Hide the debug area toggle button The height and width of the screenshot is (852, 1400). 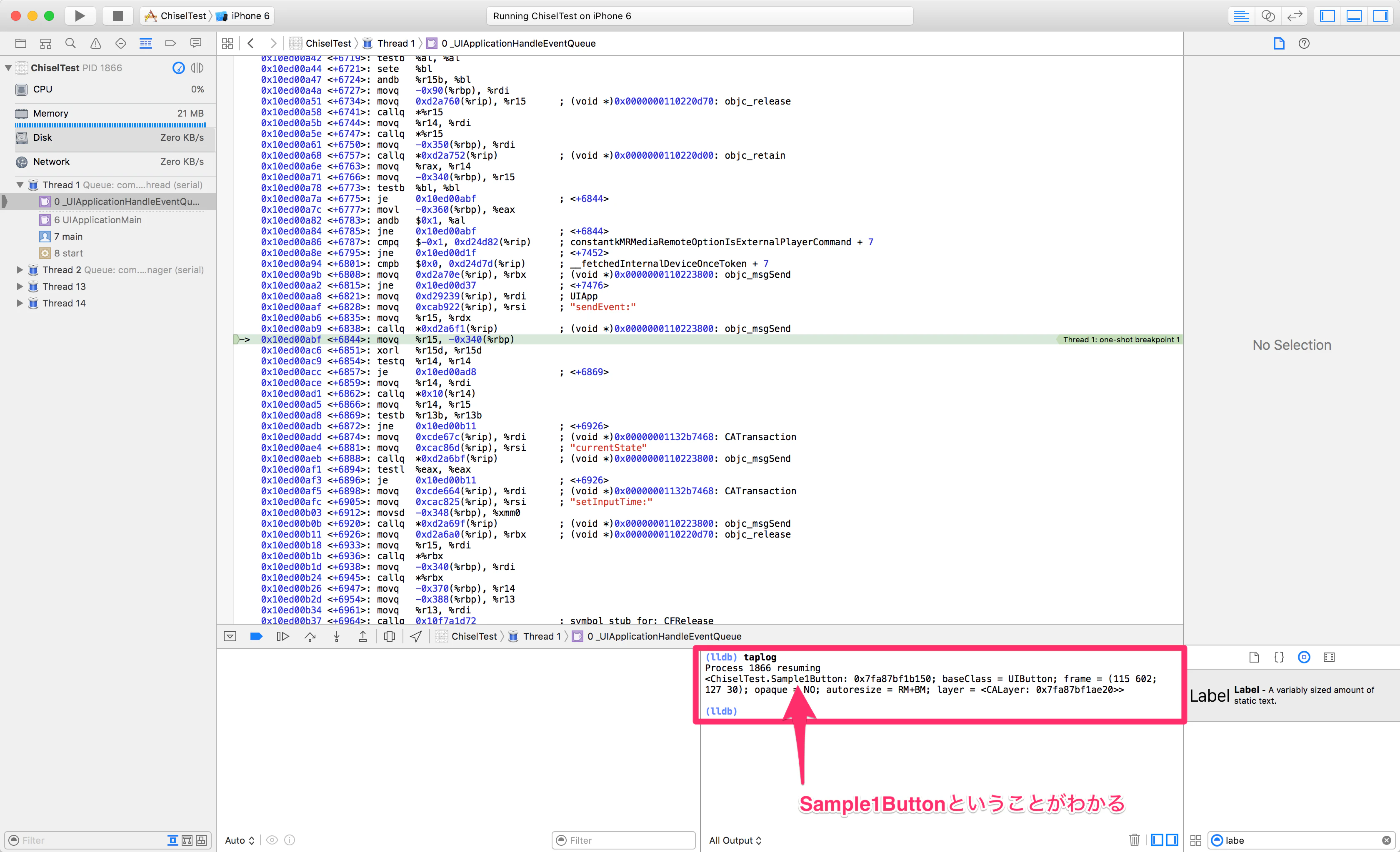pyautogui.click(x=230, y=637)
